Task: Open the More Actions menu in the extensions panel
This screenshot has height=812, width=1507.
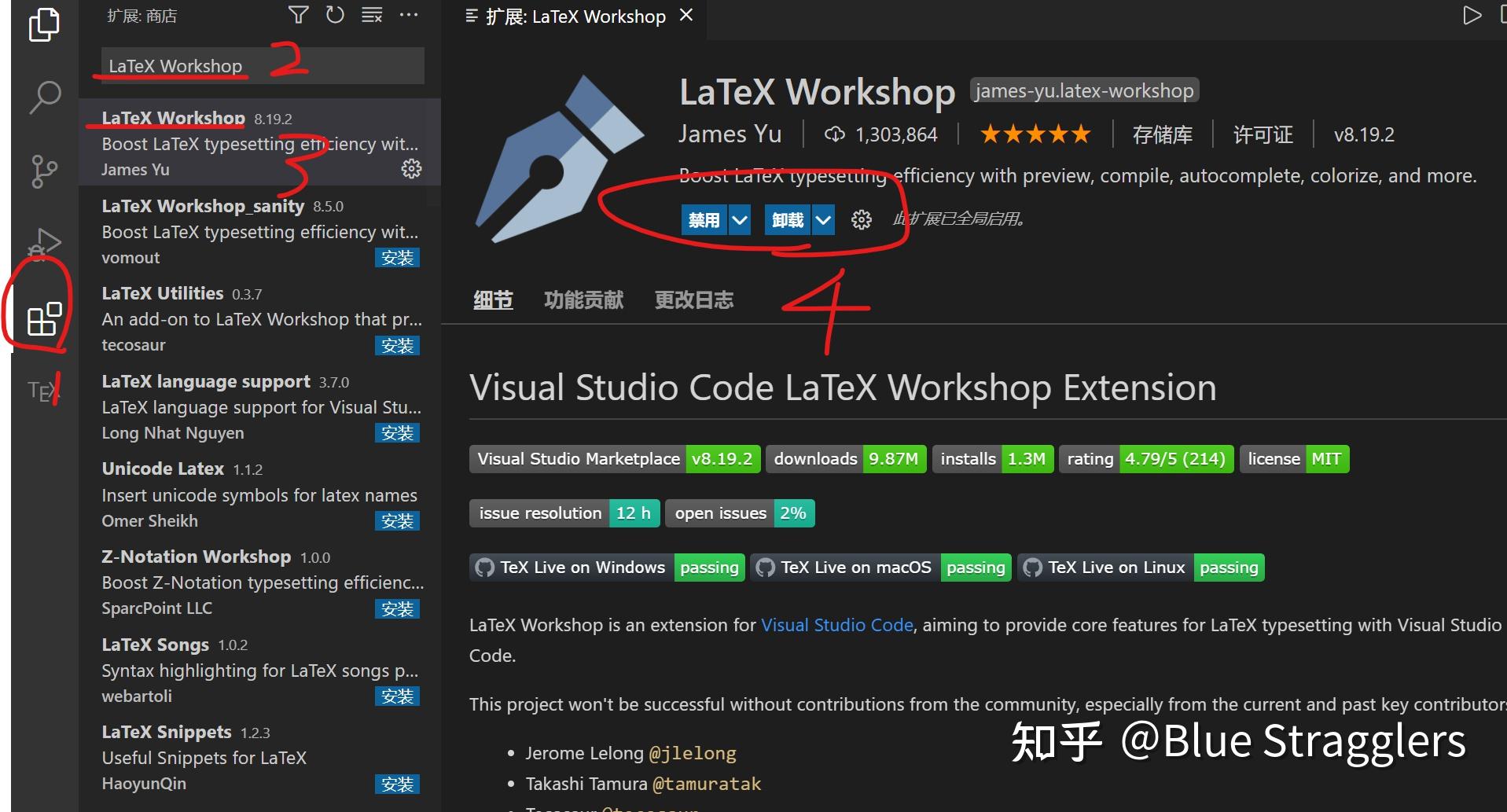Action: click(409, 14)
